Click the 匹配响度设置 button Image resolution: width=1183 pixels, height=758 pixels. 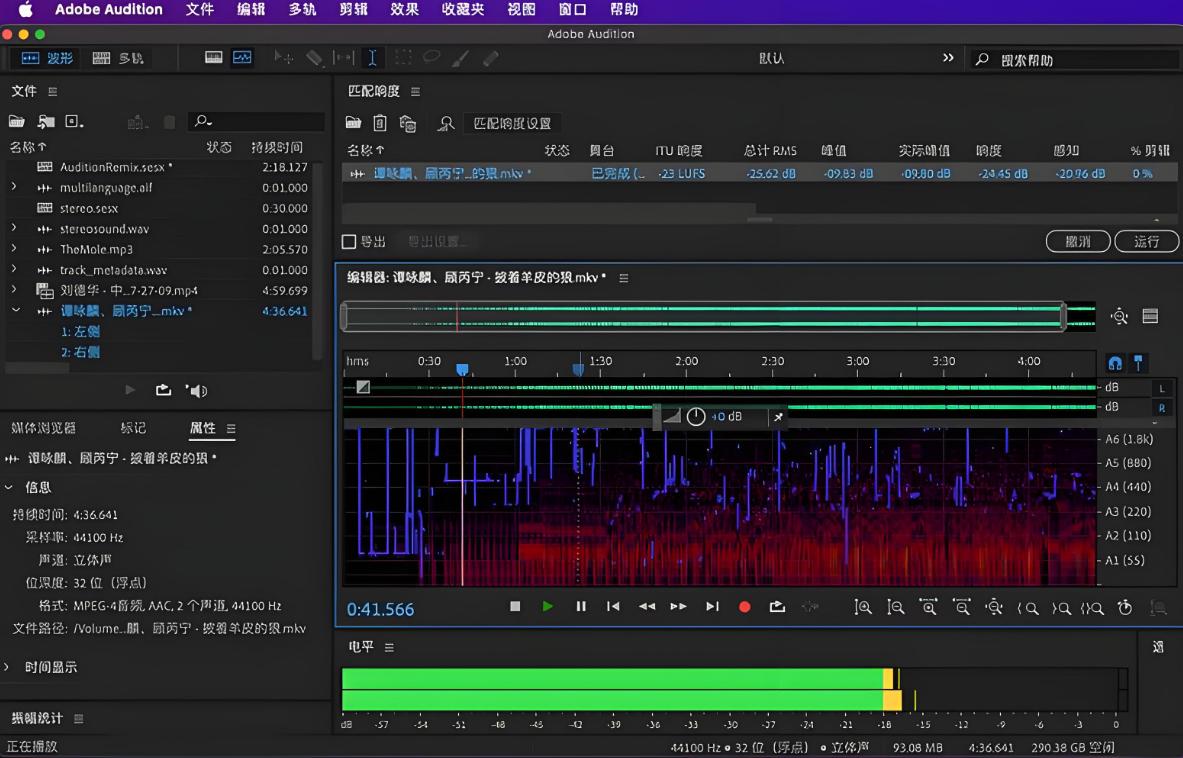[511, 123]
